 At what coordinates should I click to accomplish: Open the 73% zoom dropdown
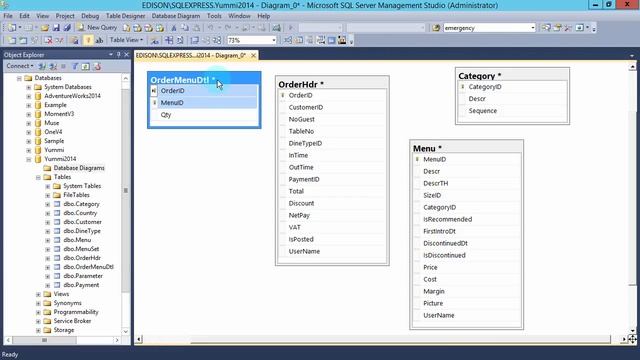[273, 40]
